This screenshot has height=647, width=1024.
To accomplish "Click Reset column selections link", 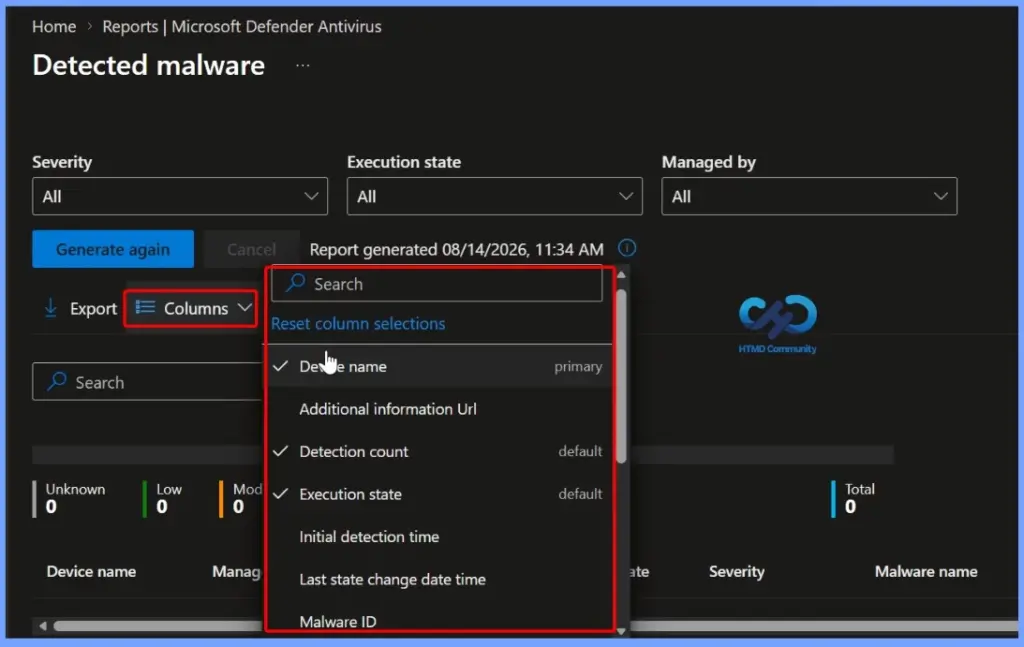I will [x=358, y=324].
